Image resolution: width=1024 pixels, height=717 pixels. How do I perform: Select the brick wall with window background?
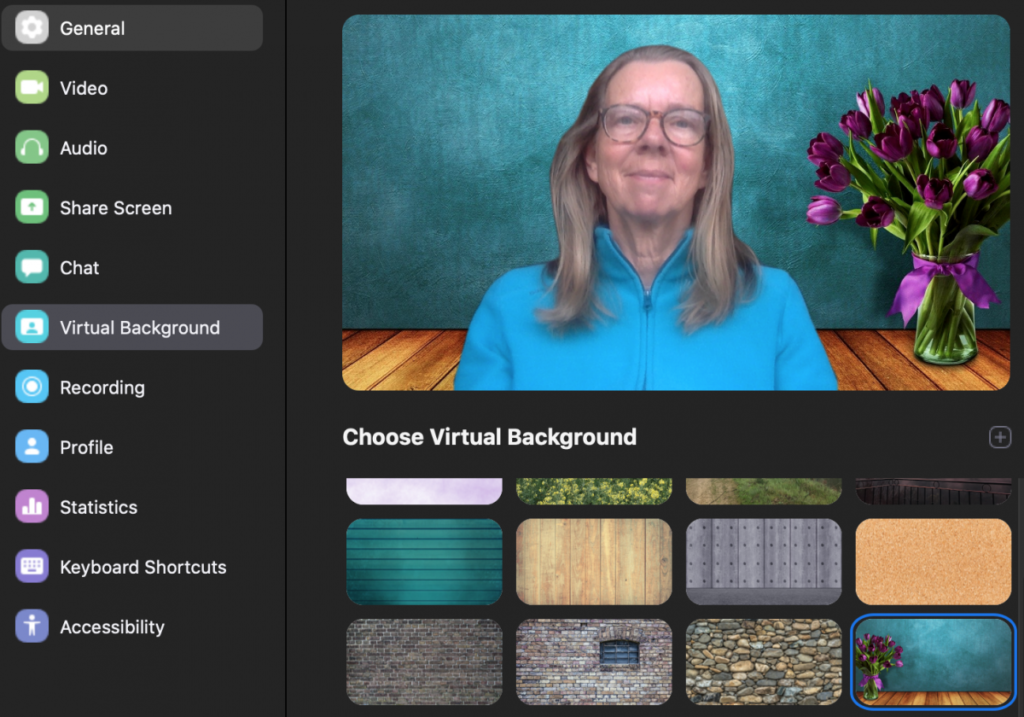click(594, 661)
